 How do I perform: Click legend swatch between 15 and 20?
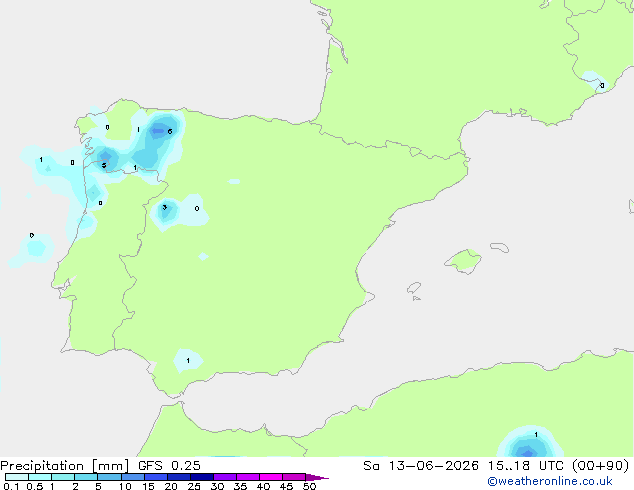click(x=156, y=477)
